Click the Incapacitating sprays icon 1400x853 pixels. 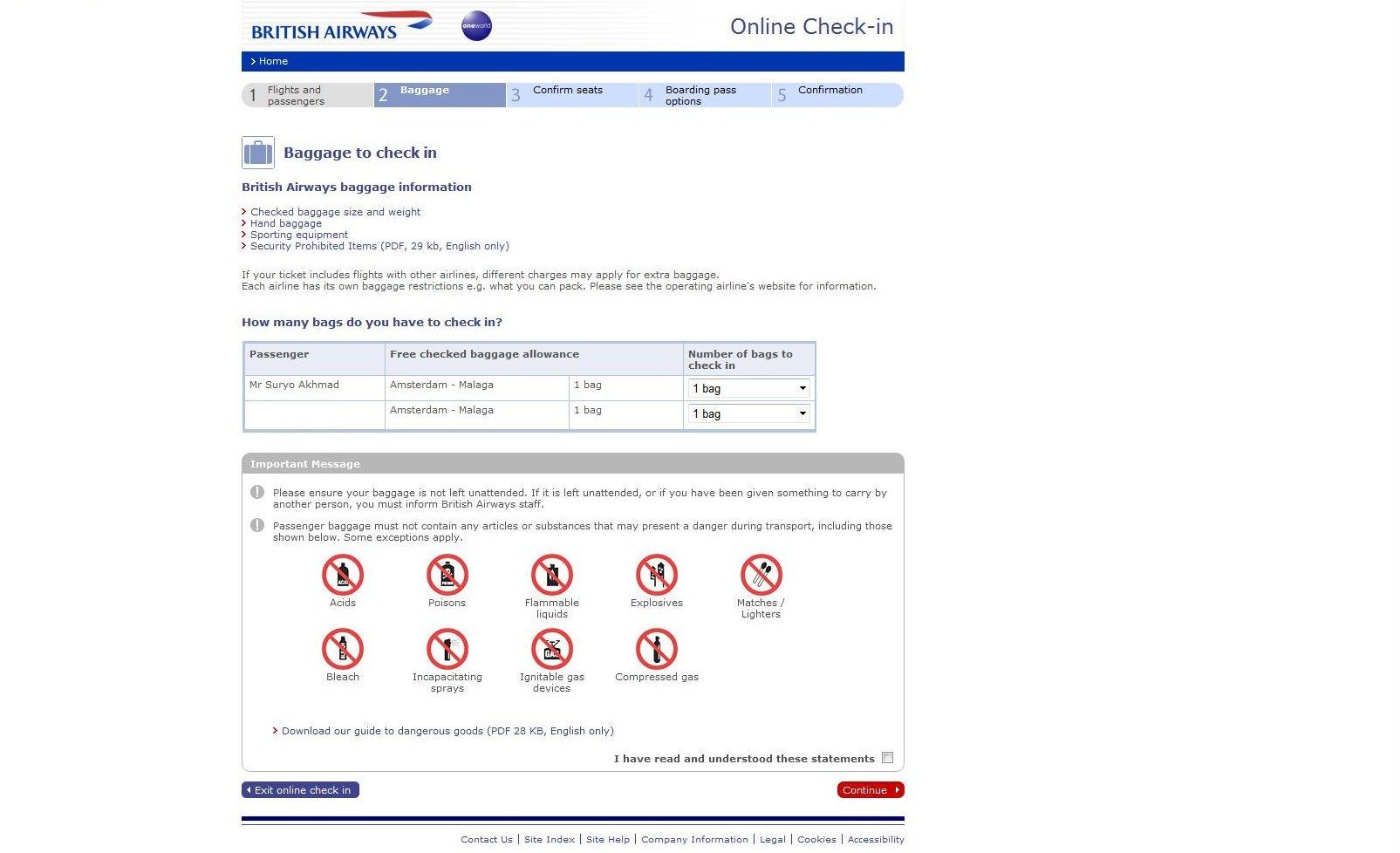pos(447,650)
